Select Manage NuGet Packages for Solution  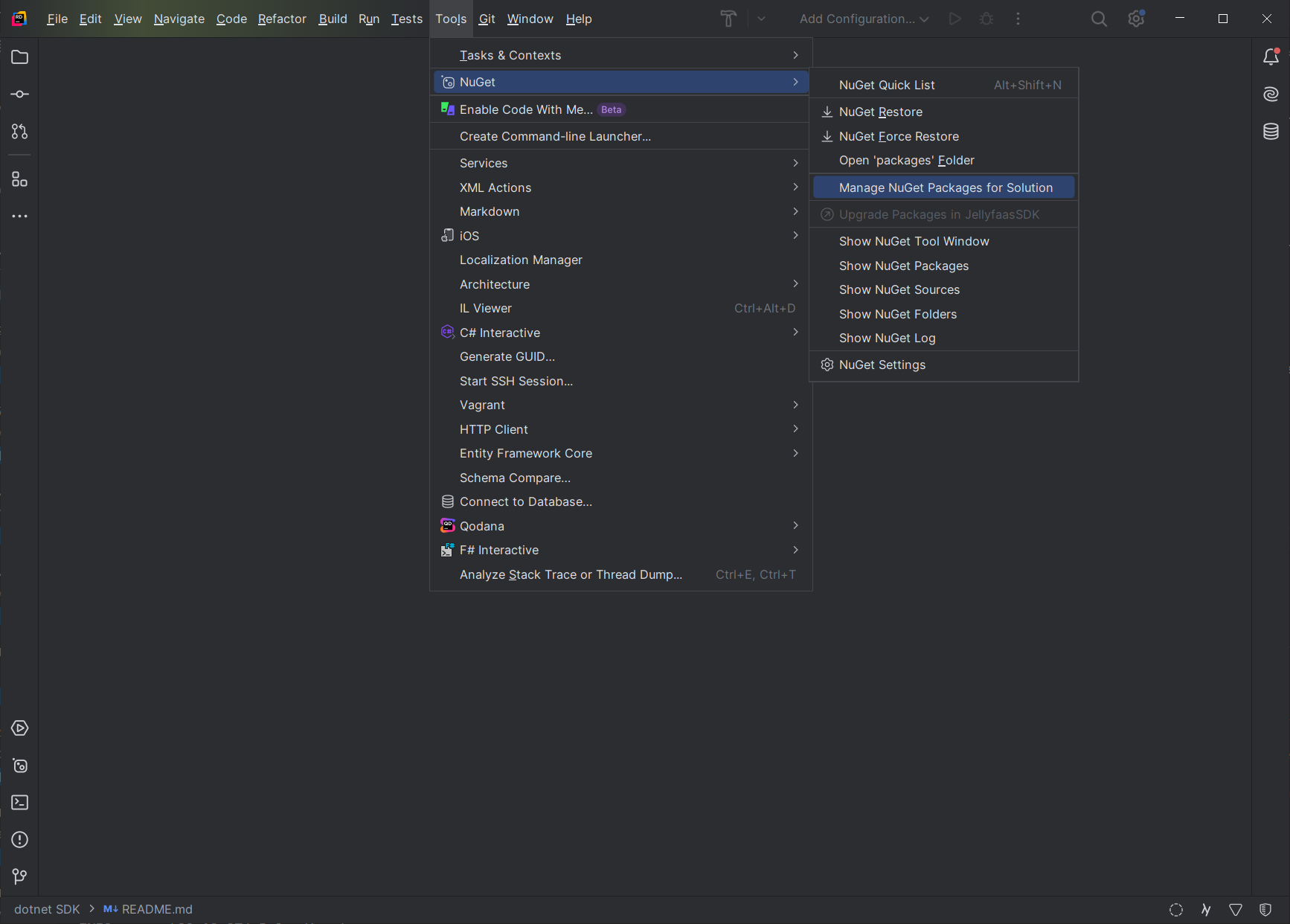tap(944, 187)
